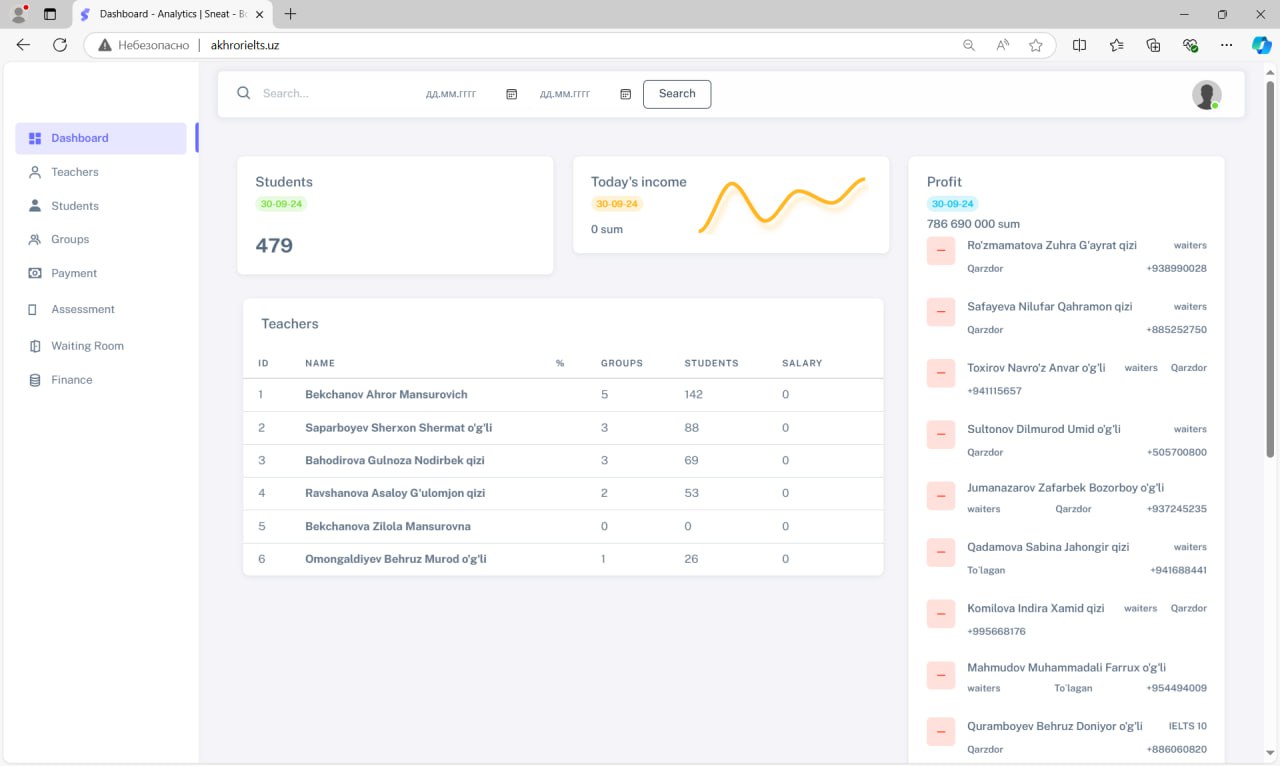Screen dimensions: 1280x766
Task: Open the second date calendar picker icon
Action: [x=625, y=94]
